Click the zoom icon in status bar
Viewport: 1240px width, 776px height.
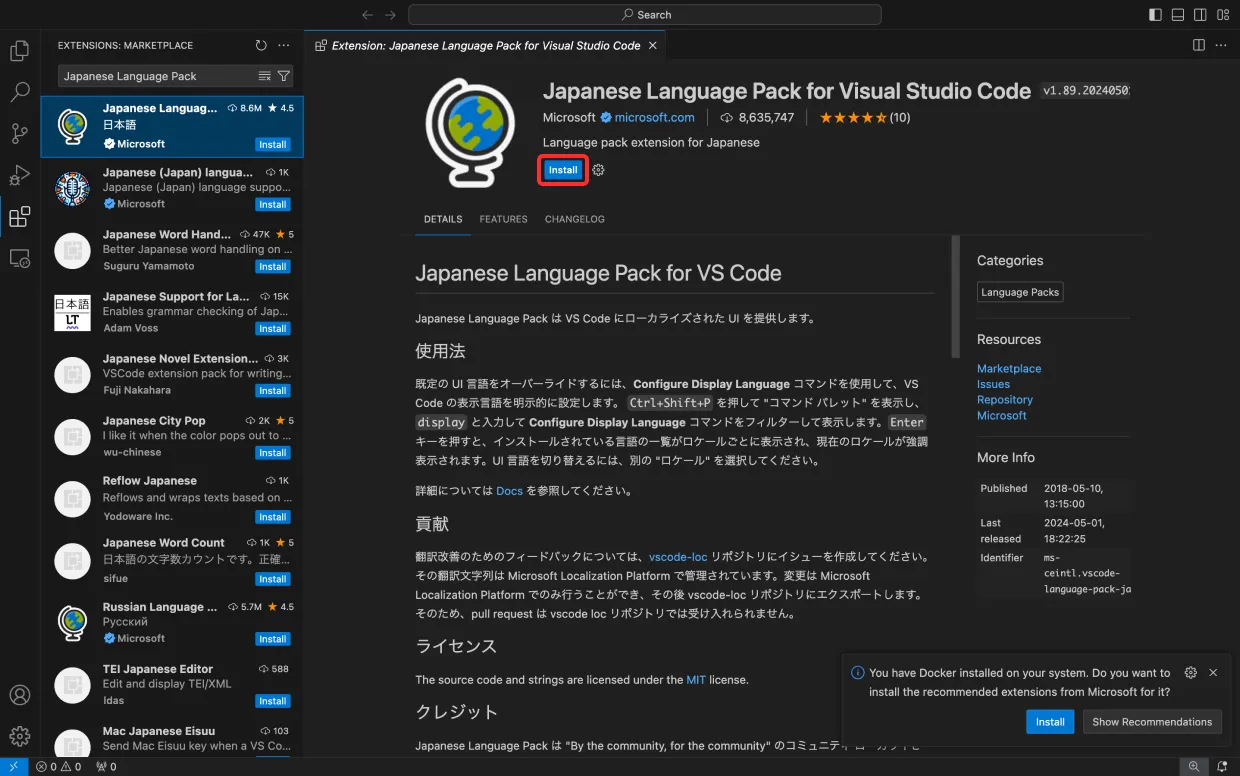(1194, 767)
